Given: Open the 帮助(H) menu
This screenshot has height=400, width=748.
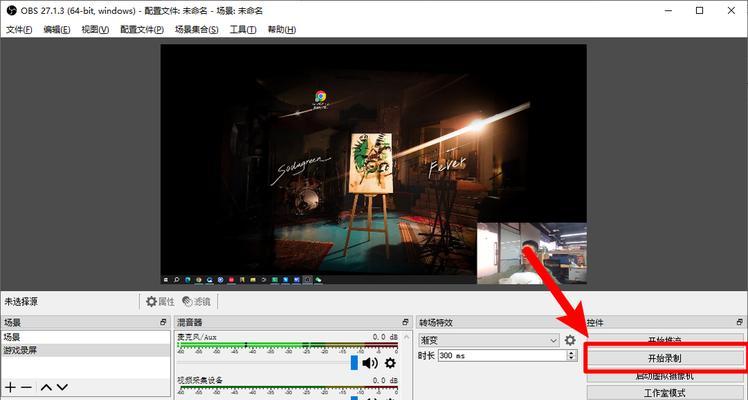Looking at the screenshot, I should click(281, 30).
